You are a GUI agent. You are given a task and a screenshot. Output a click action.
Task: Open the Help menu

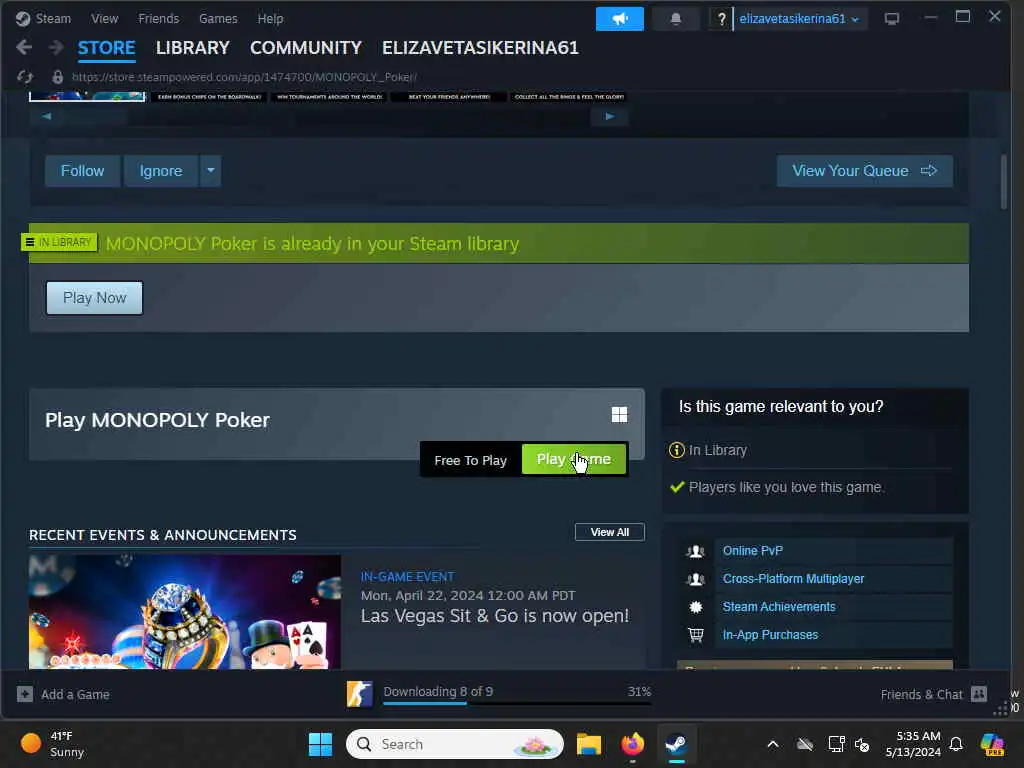coord(270,18)
